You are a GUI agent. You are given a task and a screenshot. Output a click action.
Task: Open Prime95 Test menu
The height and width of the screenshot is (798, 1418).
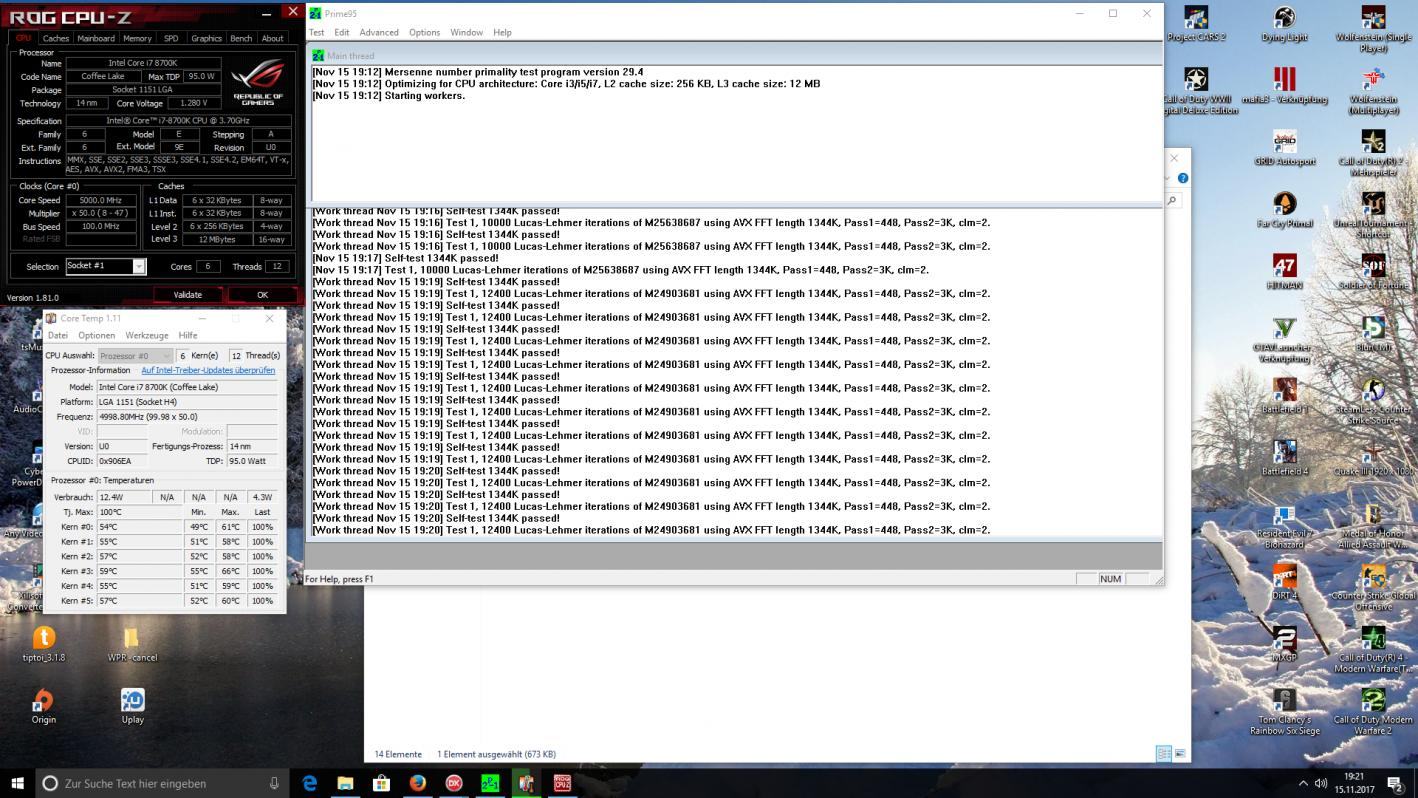click(x=316, y=32)
